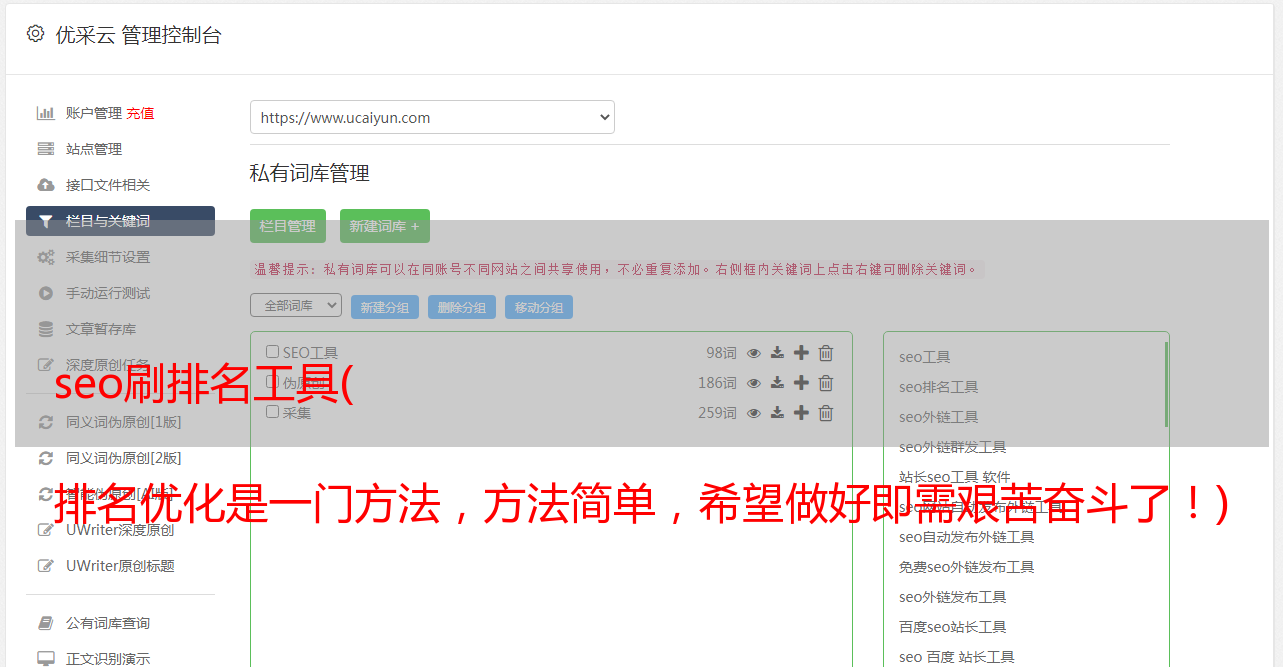Open 采集细节设置 in the sidebar
This screenshot has height=667, width=1283.
coord(108,257)
